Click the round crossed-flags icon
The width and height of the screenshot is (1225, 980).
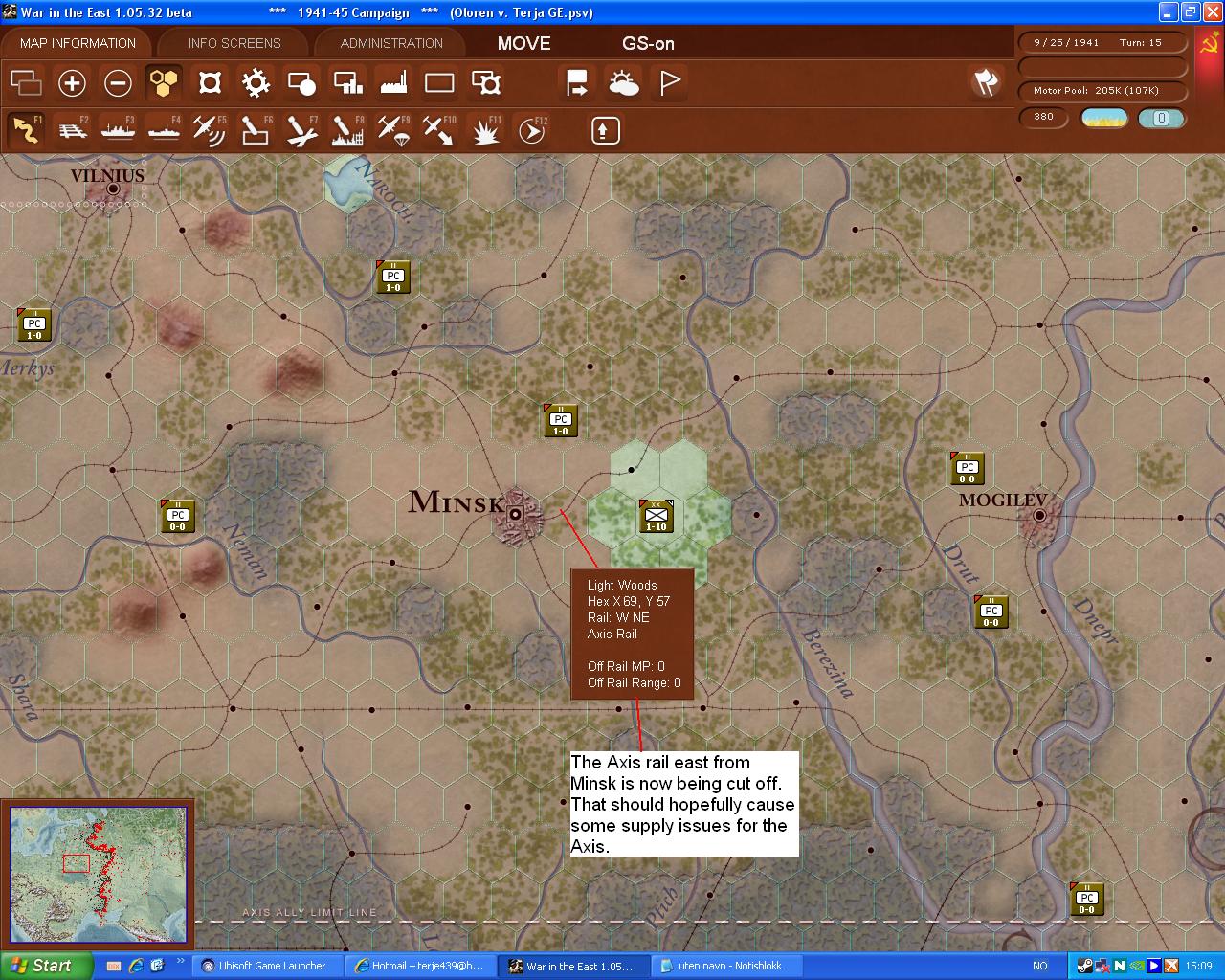click(x=986, y=83)
